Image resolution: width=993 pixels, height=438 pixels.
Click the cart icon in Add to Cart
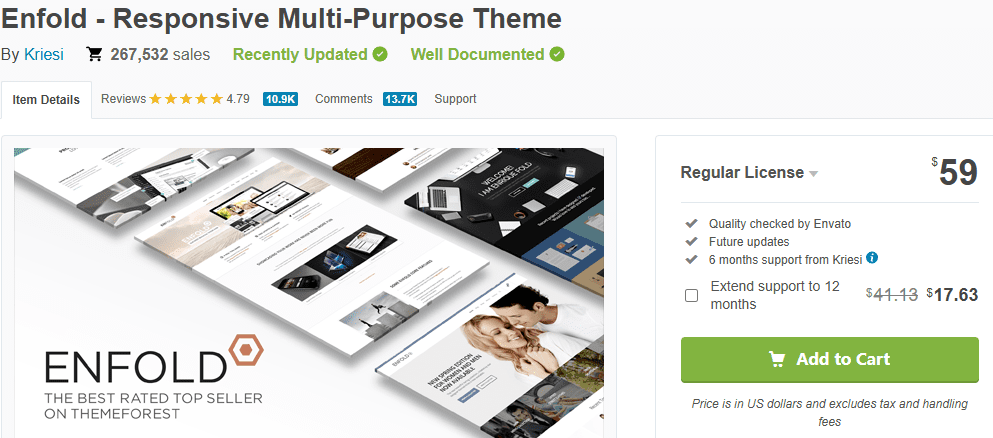pyautogui.click(x=776, y=359)
